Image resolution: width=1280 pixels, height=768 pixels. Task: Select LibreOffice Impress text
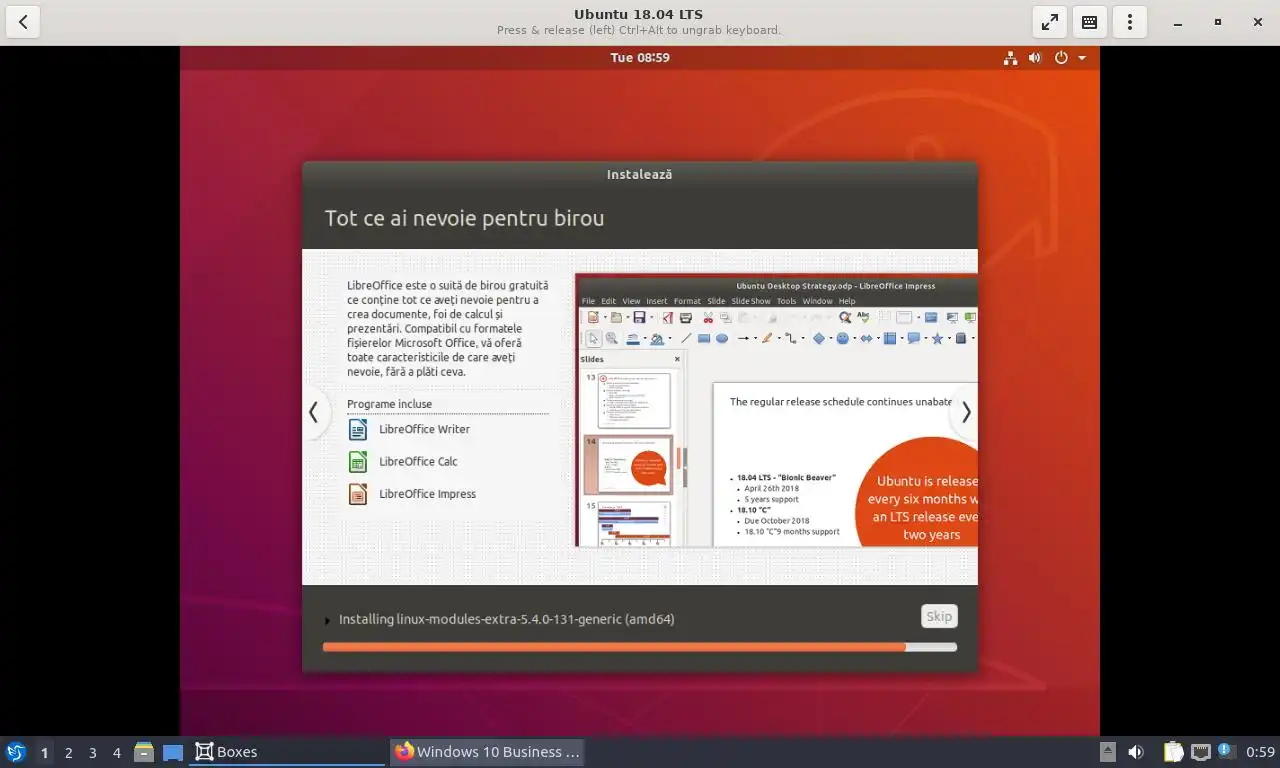click(x=427, y=493)
